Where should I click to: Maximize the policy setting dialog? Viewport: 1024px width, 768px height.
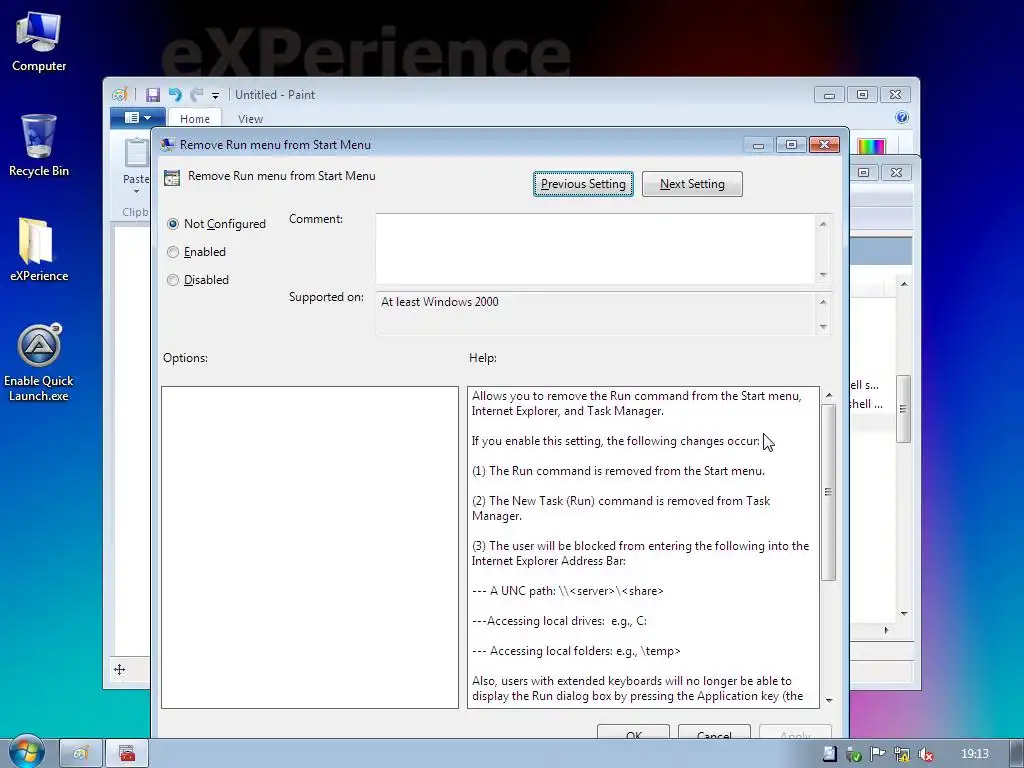point(791,144)
